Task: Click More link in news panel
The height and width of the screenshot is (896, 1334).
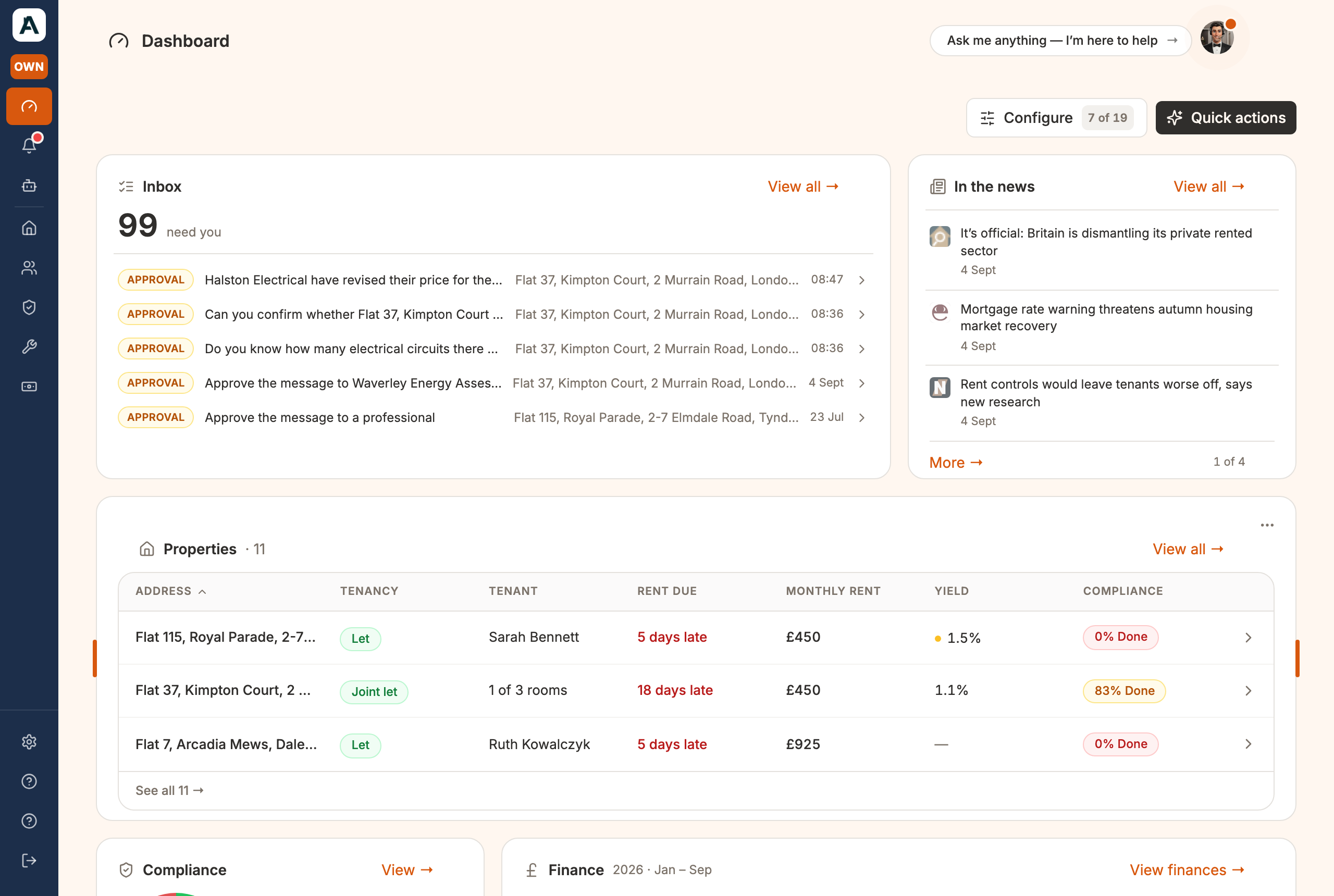Action: click(x=956, y=462)
